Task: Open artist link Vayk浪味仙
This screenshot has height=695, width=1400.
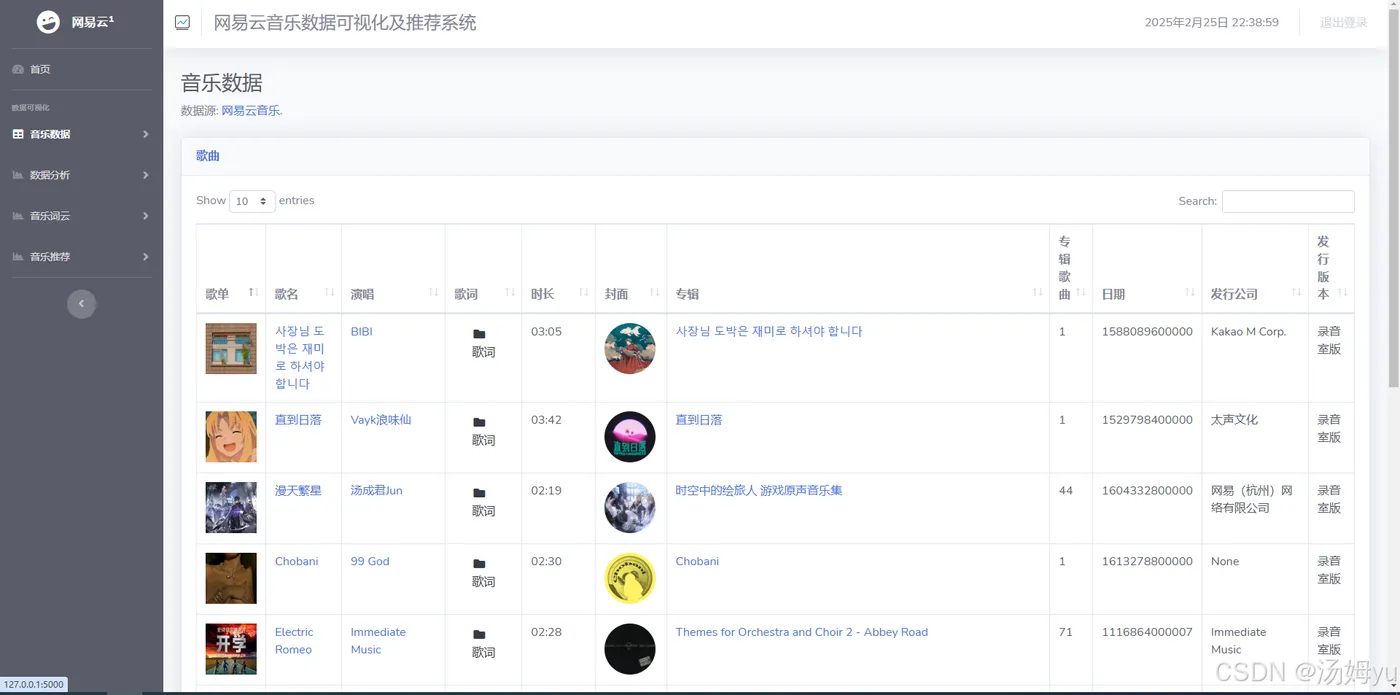Action: [381, 420]
